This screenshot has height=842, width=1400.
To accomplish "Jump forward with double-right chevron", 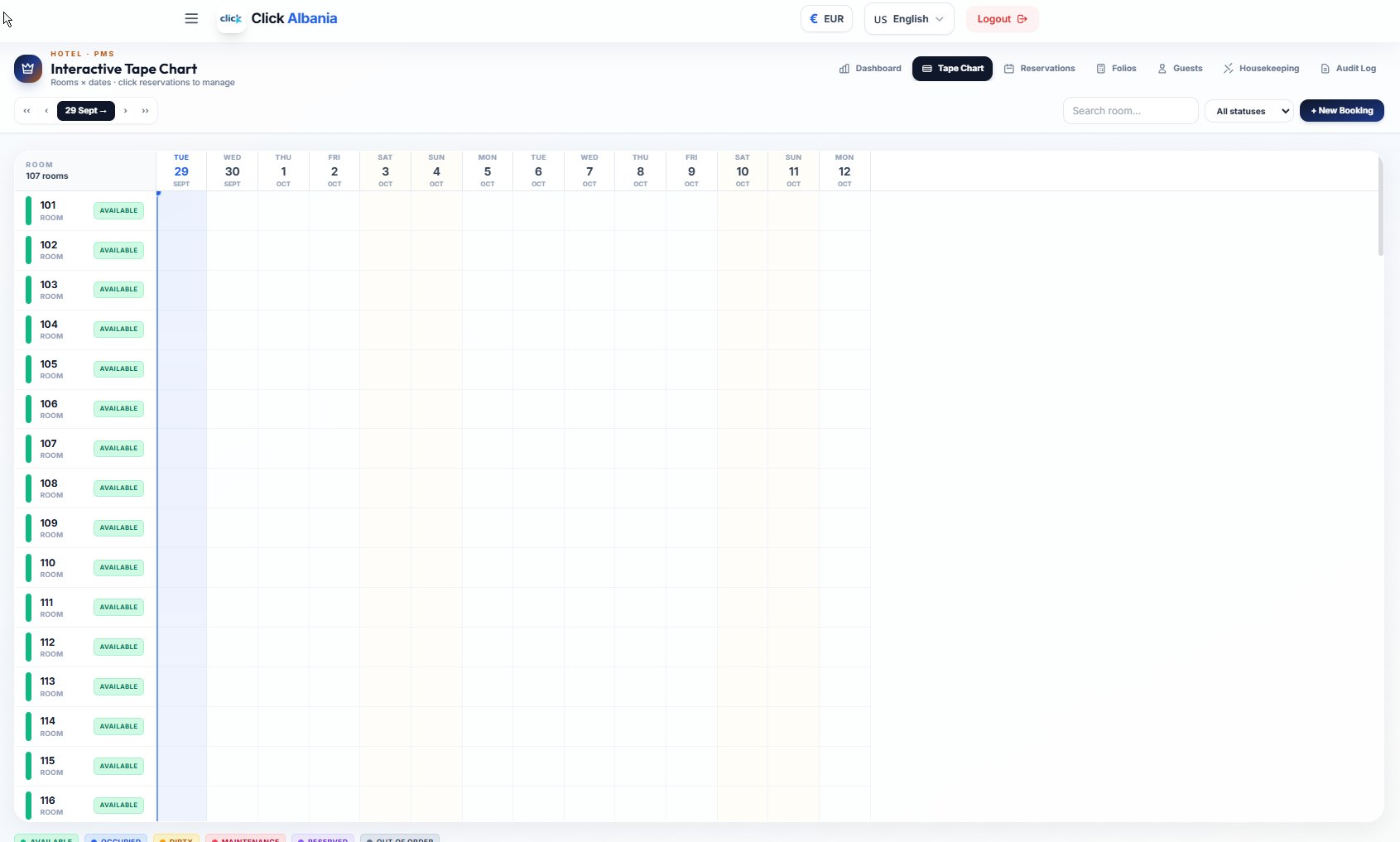I will 145,111.
